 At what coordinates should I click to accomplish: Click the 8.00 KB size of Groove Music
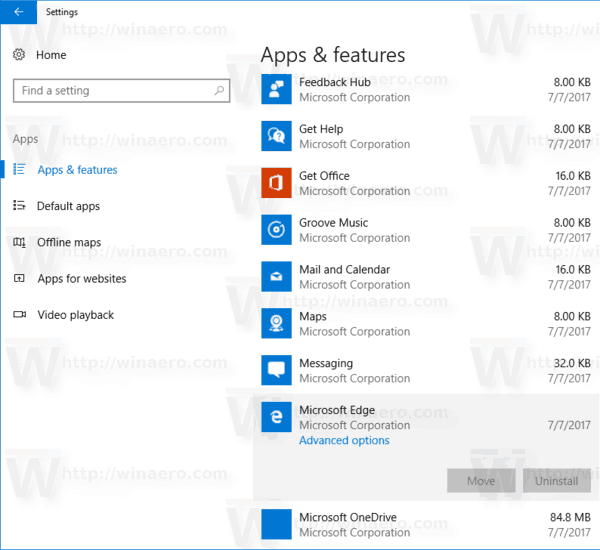point(572,223)
